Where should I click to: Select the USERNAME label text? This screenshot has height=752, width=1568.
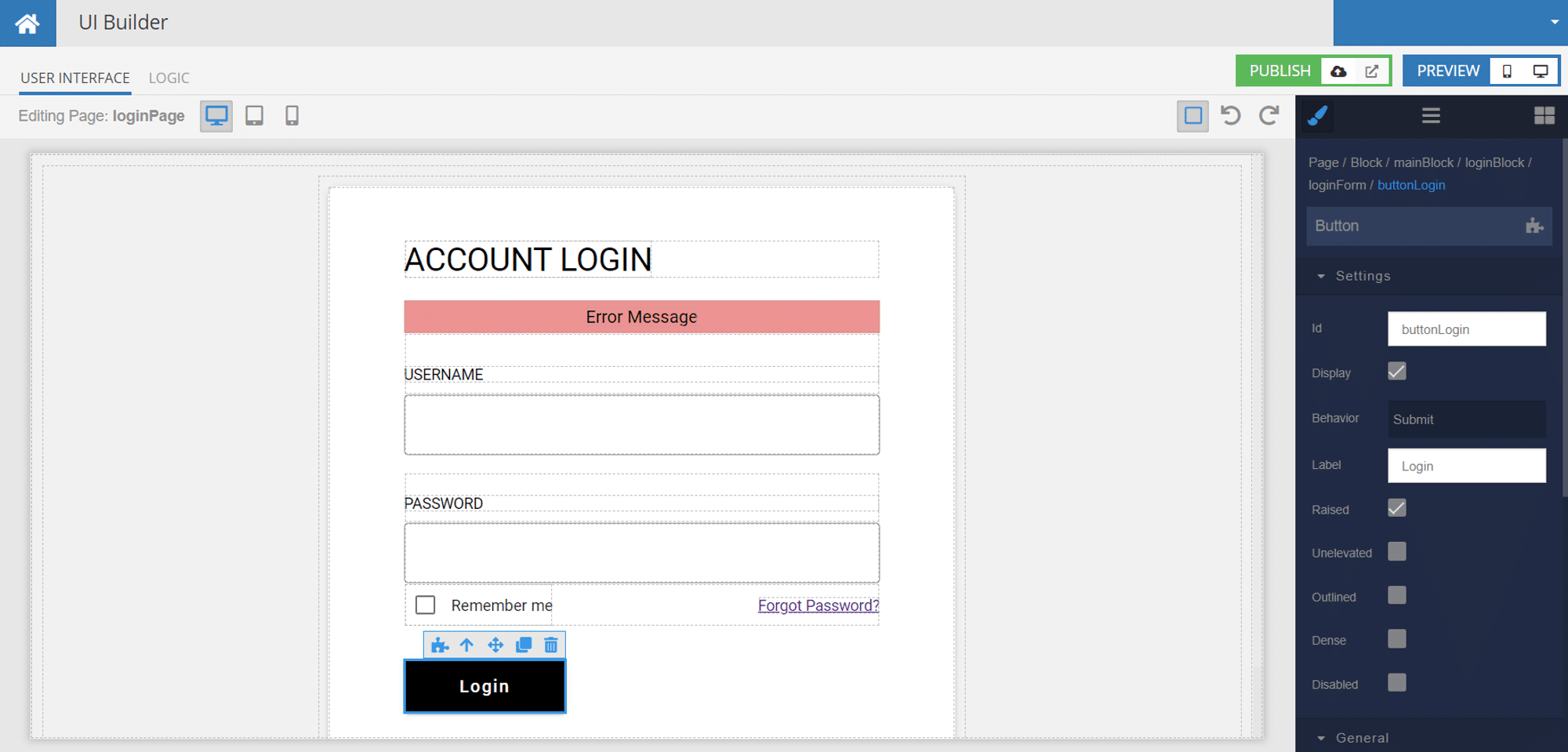tap(444, 375)
